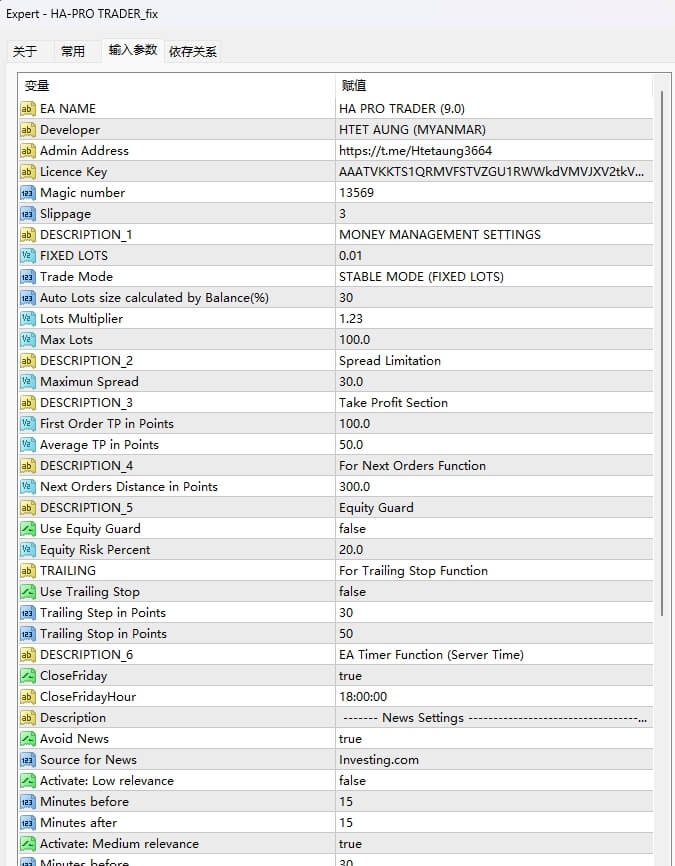Image resolution: width=675 pixels, height=866 pixels.
Task: Open Source for News Investing.com dropdown
Action: pos(379,759)
